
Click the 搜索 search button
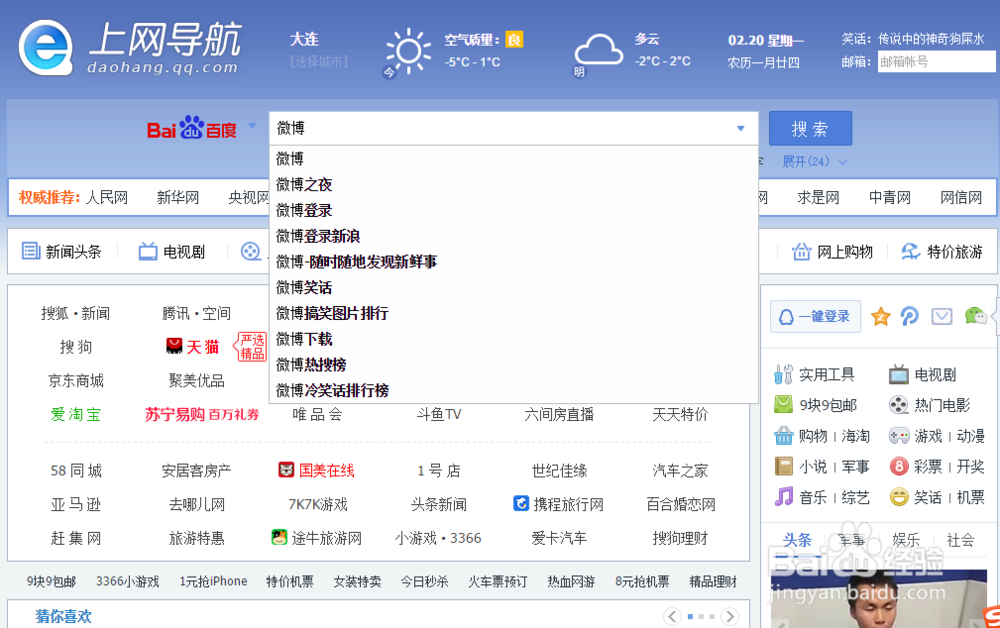click(810, 129)
